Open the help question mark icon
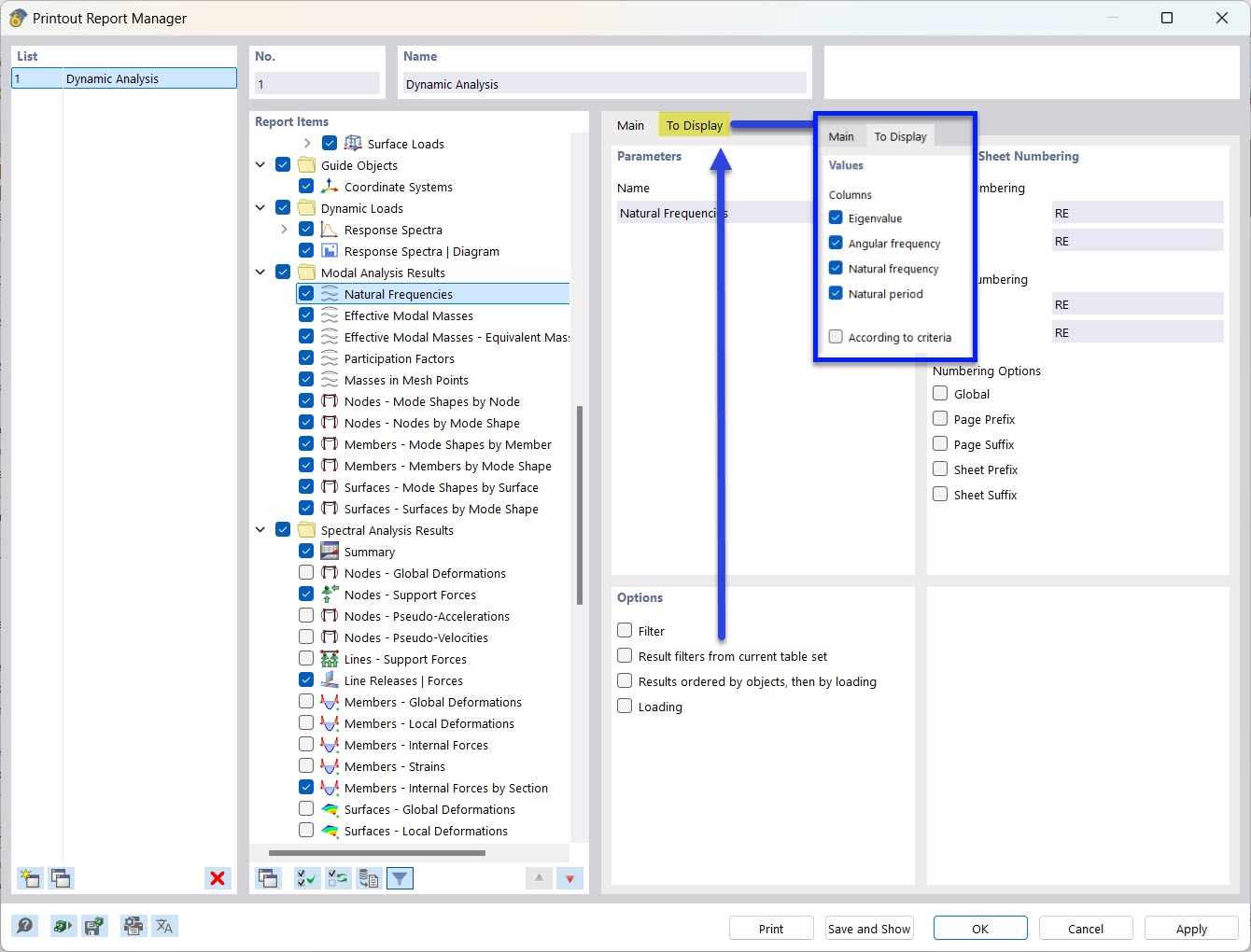The width and height of the screenshot is (1251, 952). click(25, 926)
